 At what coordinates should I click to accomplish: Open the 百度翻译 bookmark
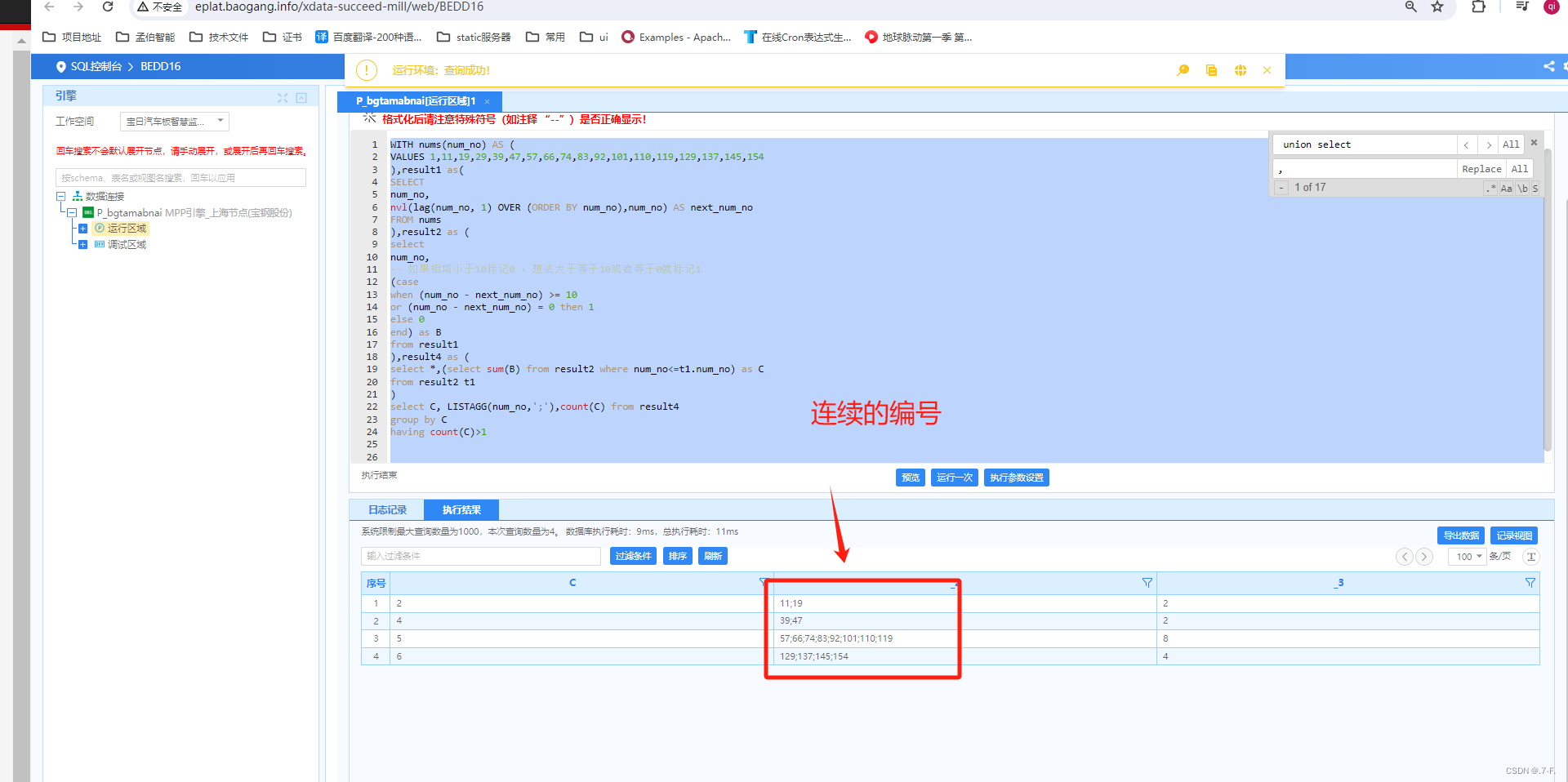[369, 37]
